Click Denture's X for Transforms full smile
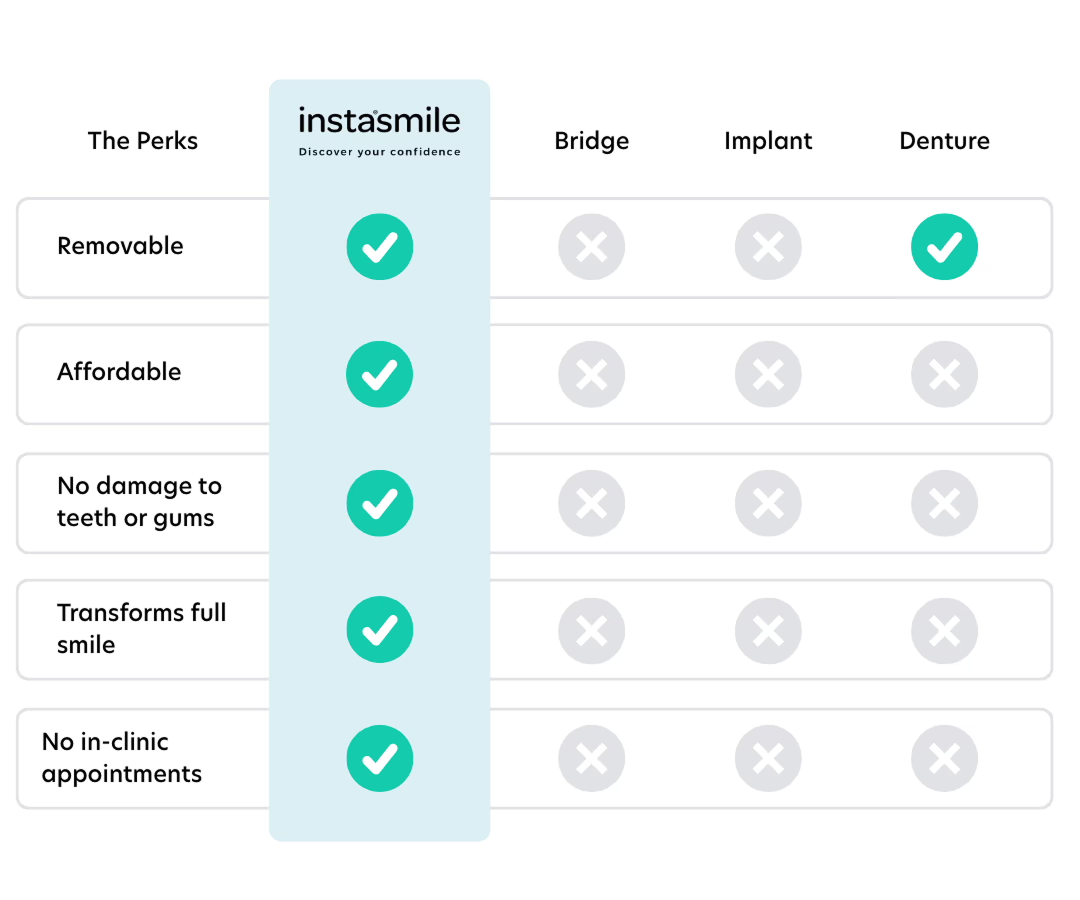Viewport: 1080px width, 900px height. pyautogui.click(x=944, y=630)
